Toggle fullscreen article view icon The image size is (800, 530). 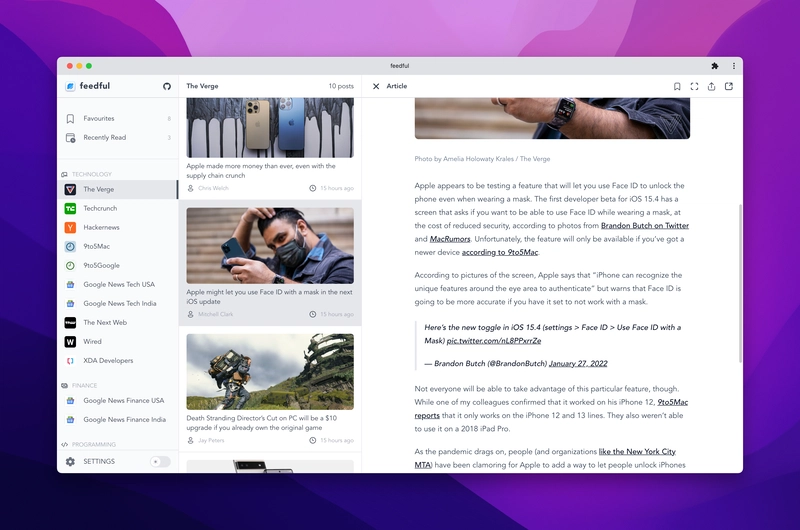tap(694, 86)
